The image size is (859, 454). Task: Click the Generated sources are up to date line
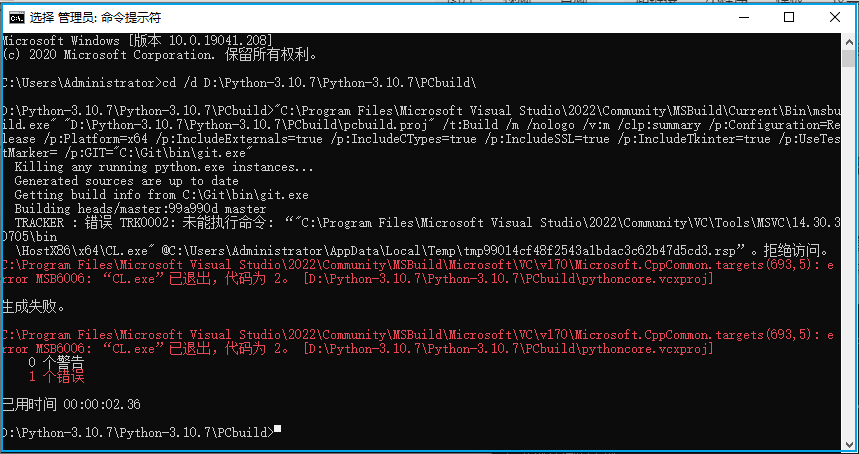point(126,181)
